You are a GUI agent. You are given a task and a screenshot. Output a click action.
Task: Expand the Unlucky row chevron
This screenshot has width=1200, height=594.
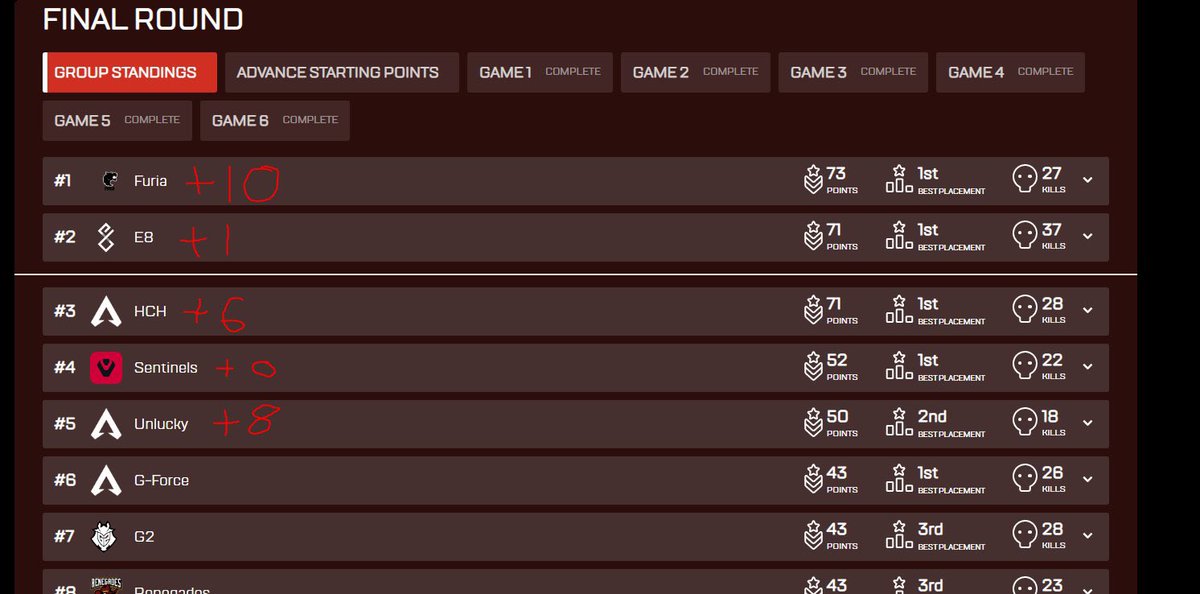tap(1088, 424)
